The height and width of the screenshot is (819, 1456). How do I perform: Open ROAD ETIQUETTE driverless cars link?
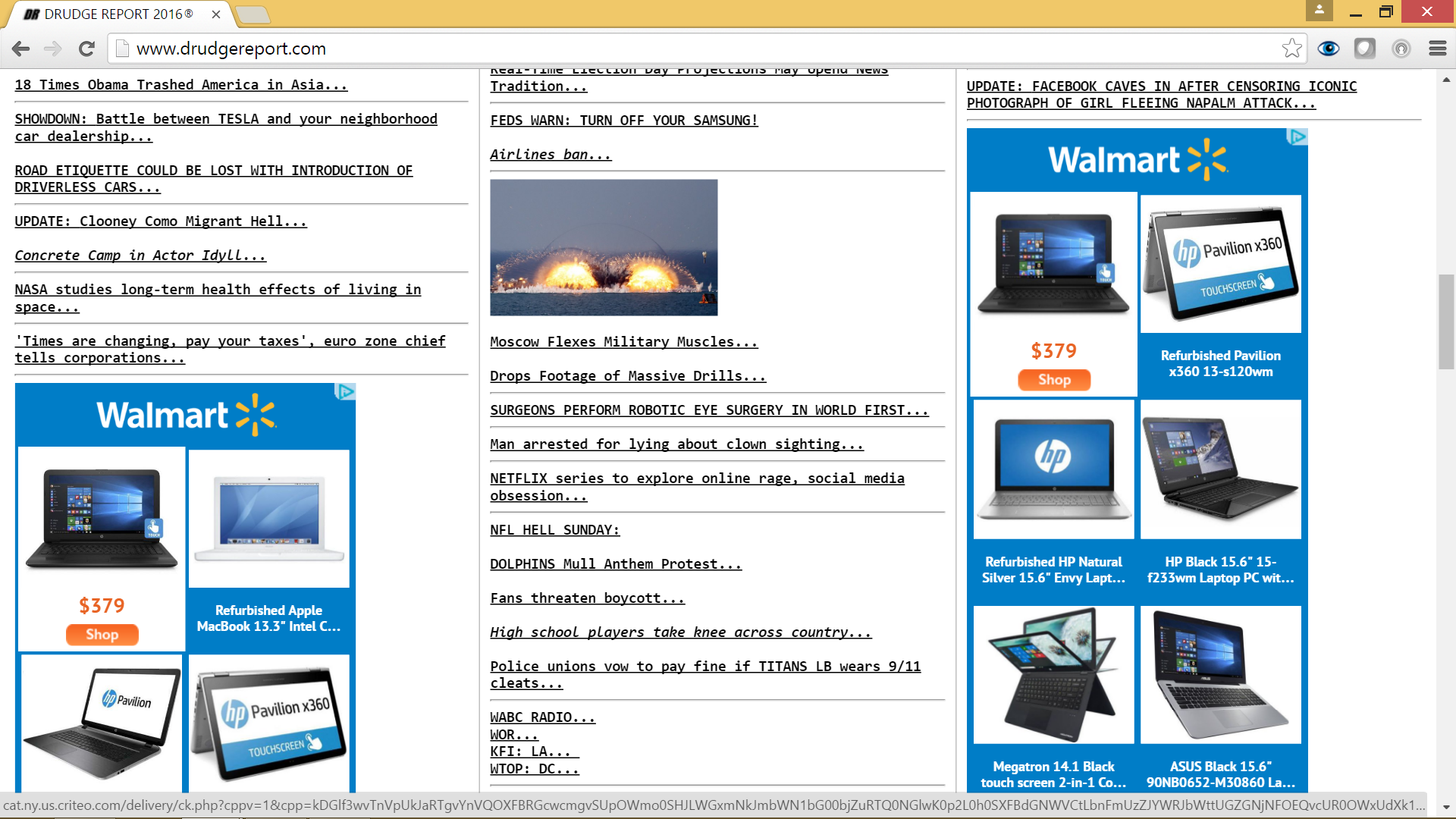click(214, 179)
